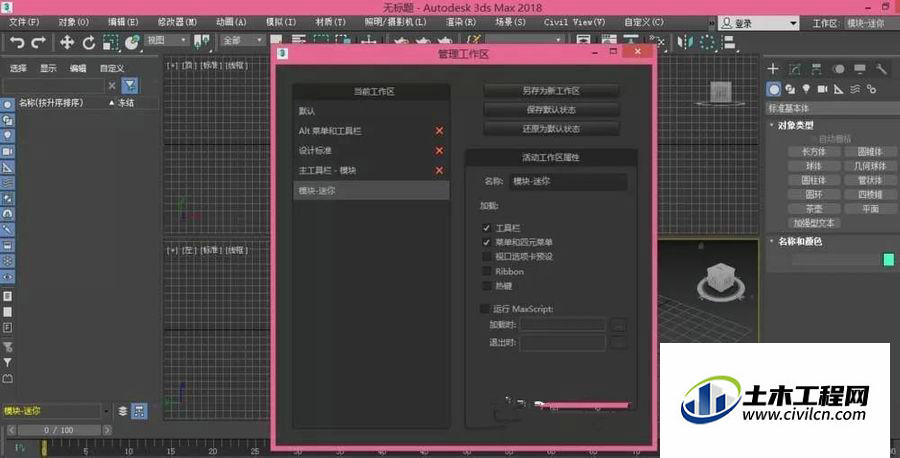
Task: Open the Create tab plus icon
Action: (x=773, y=69)
